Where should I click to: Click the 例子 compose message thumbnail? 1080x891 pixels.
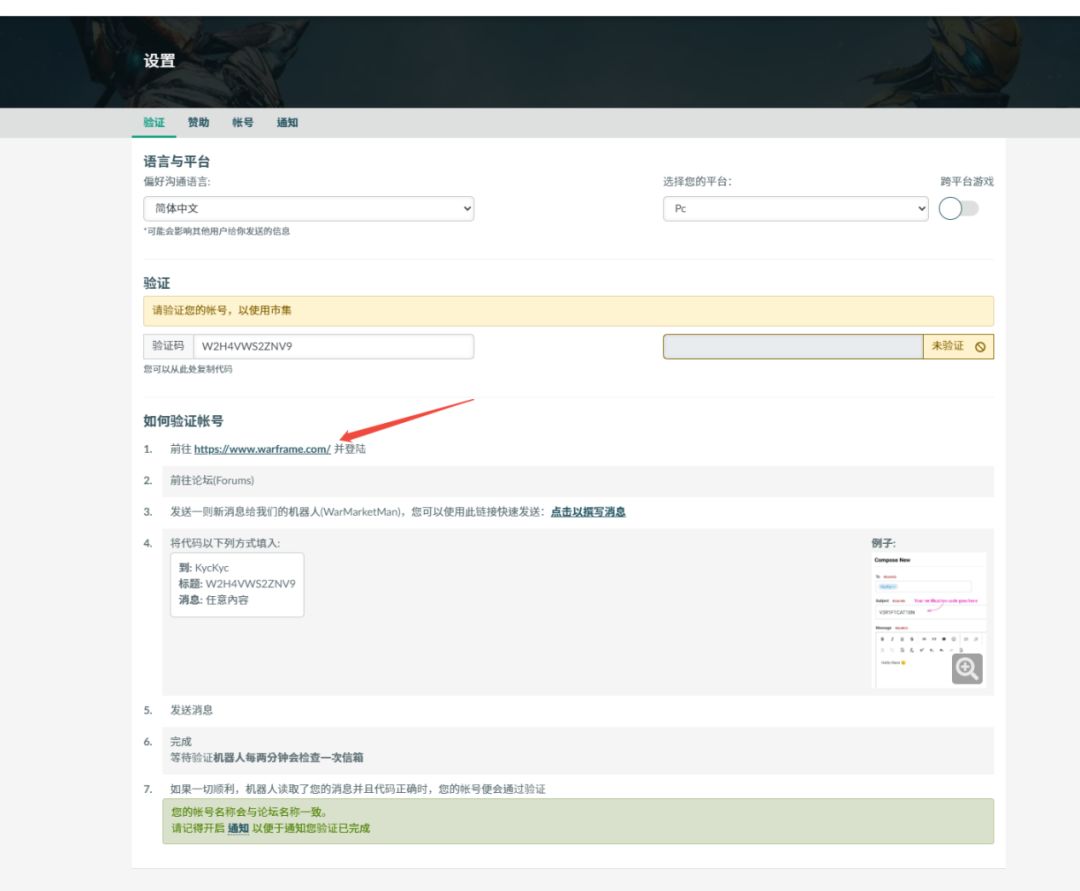(929, 620)
